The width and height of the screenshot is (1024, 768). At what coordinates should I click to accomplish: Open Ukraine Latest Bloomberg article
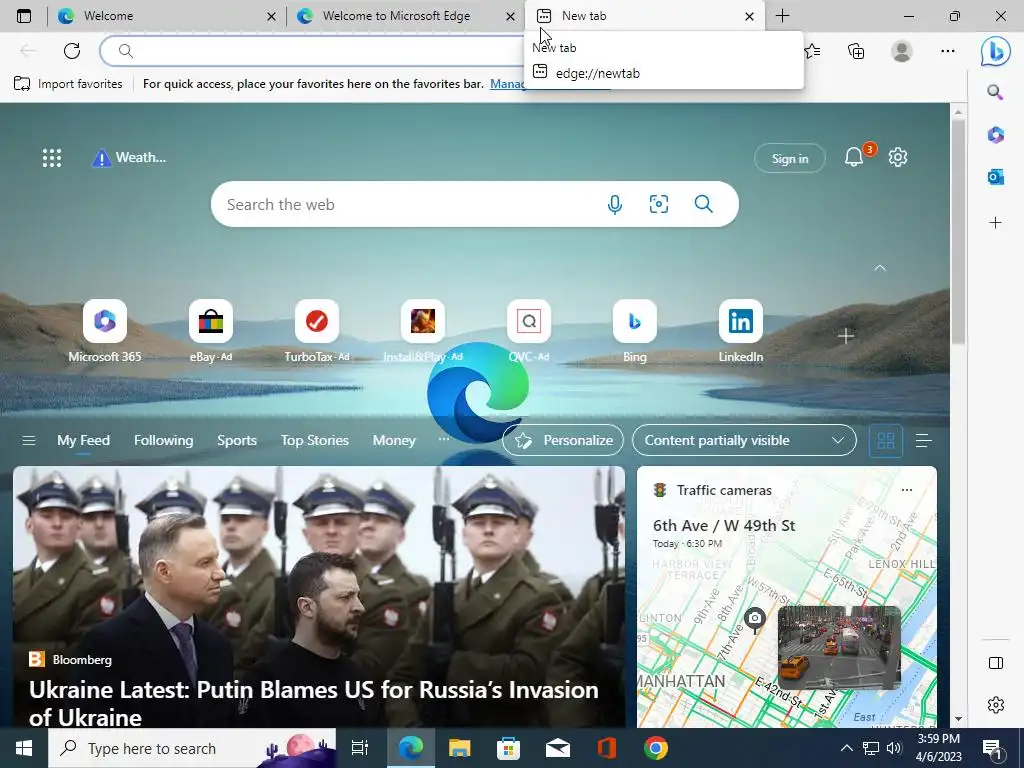313,703
